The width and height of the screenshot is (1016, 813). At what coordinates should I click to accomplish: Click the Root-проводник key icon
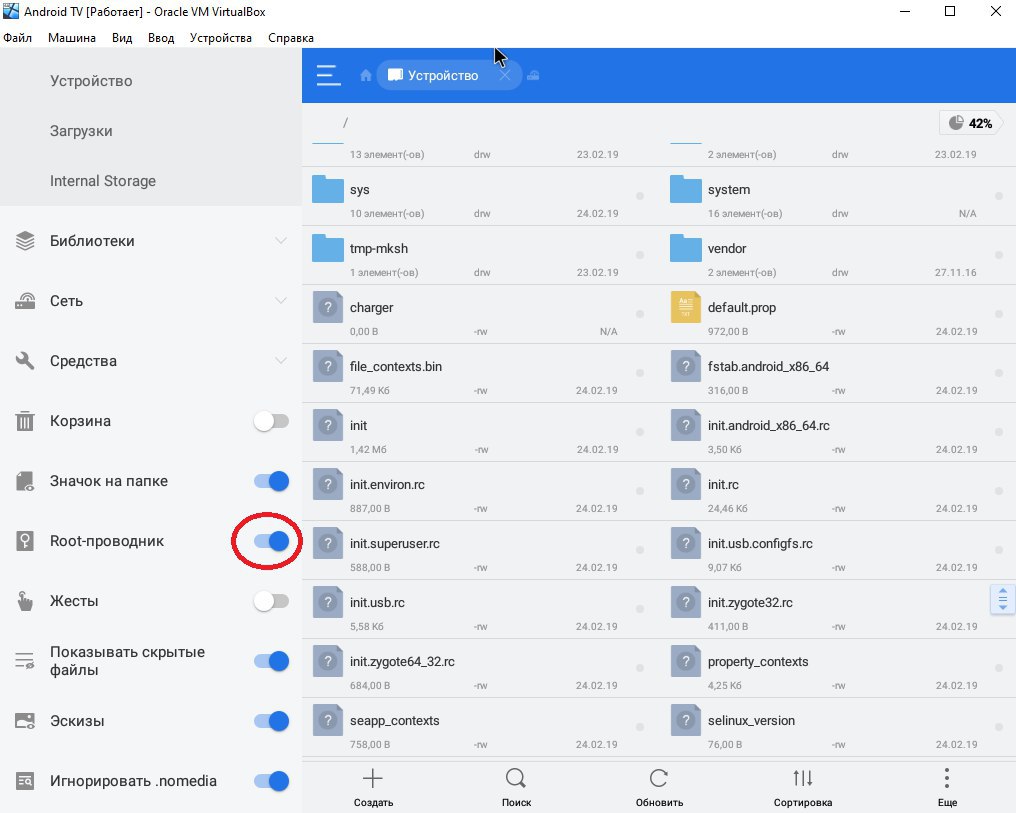pos(25,541)
